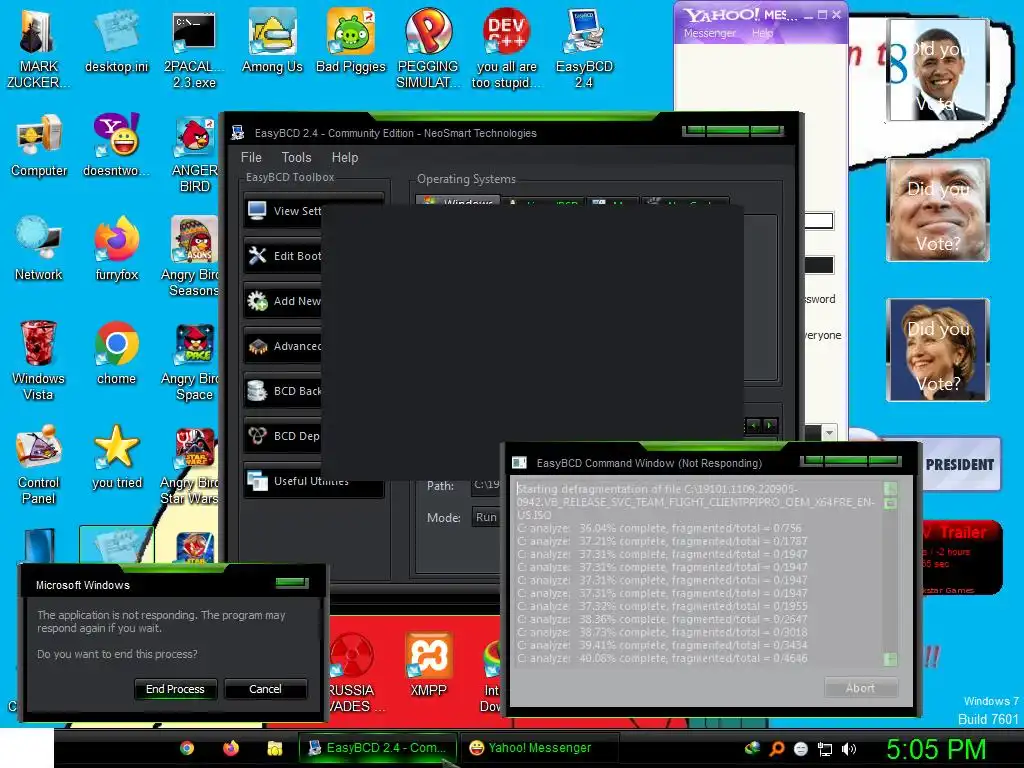Viewport: 1024px width, 768px height.
Task: Click Abort in EasyBCD Command Window
Action: coord(860,688)
